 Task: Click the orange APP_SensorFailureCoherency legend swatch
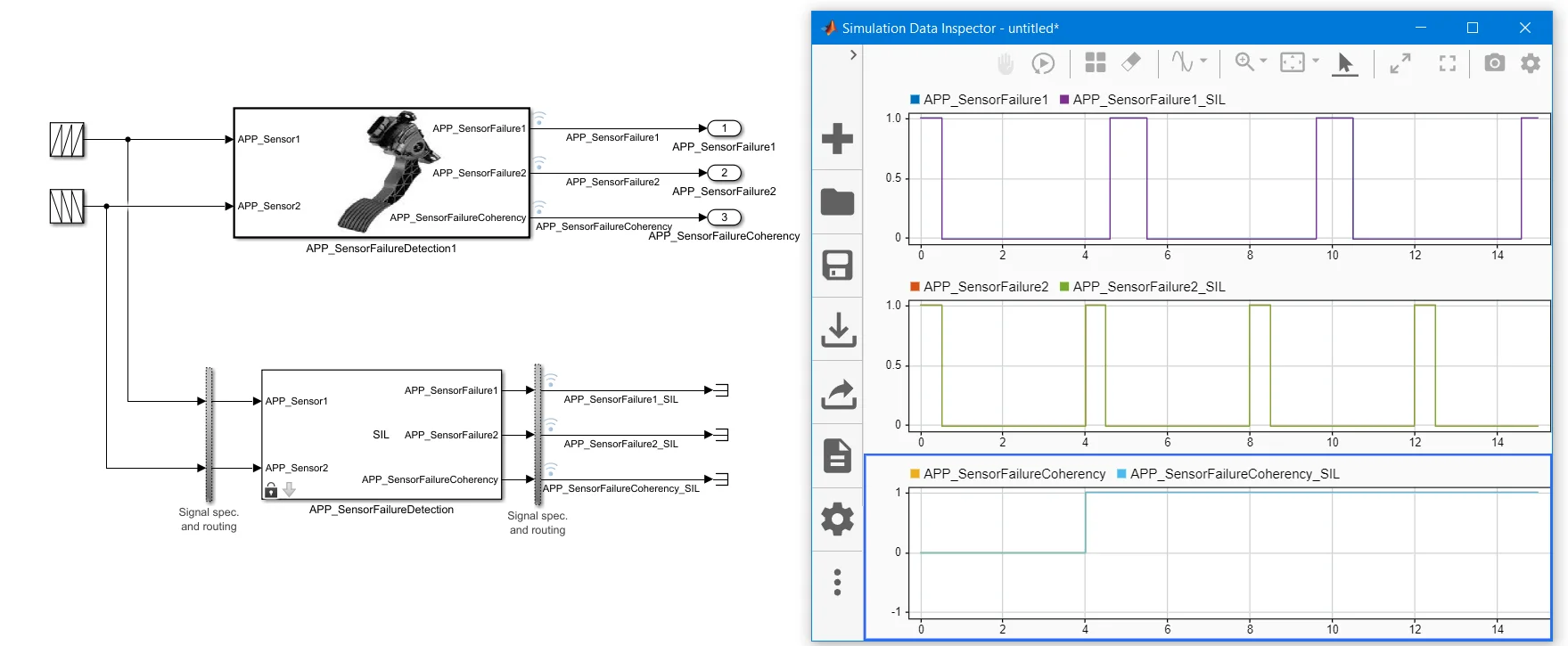[x=915, y=473]
